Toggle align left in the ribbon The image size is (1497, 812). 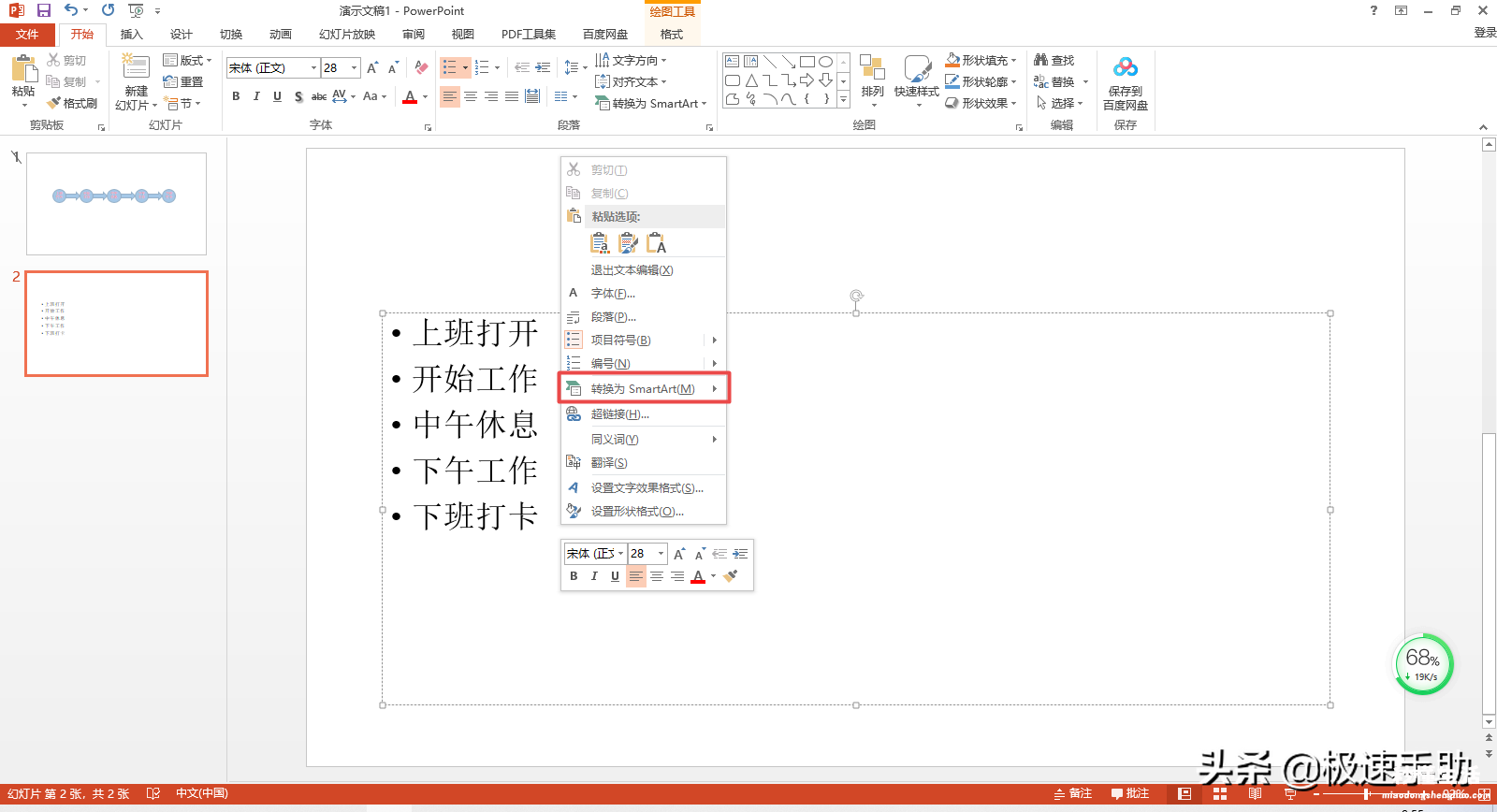click(x=450, y=96)
